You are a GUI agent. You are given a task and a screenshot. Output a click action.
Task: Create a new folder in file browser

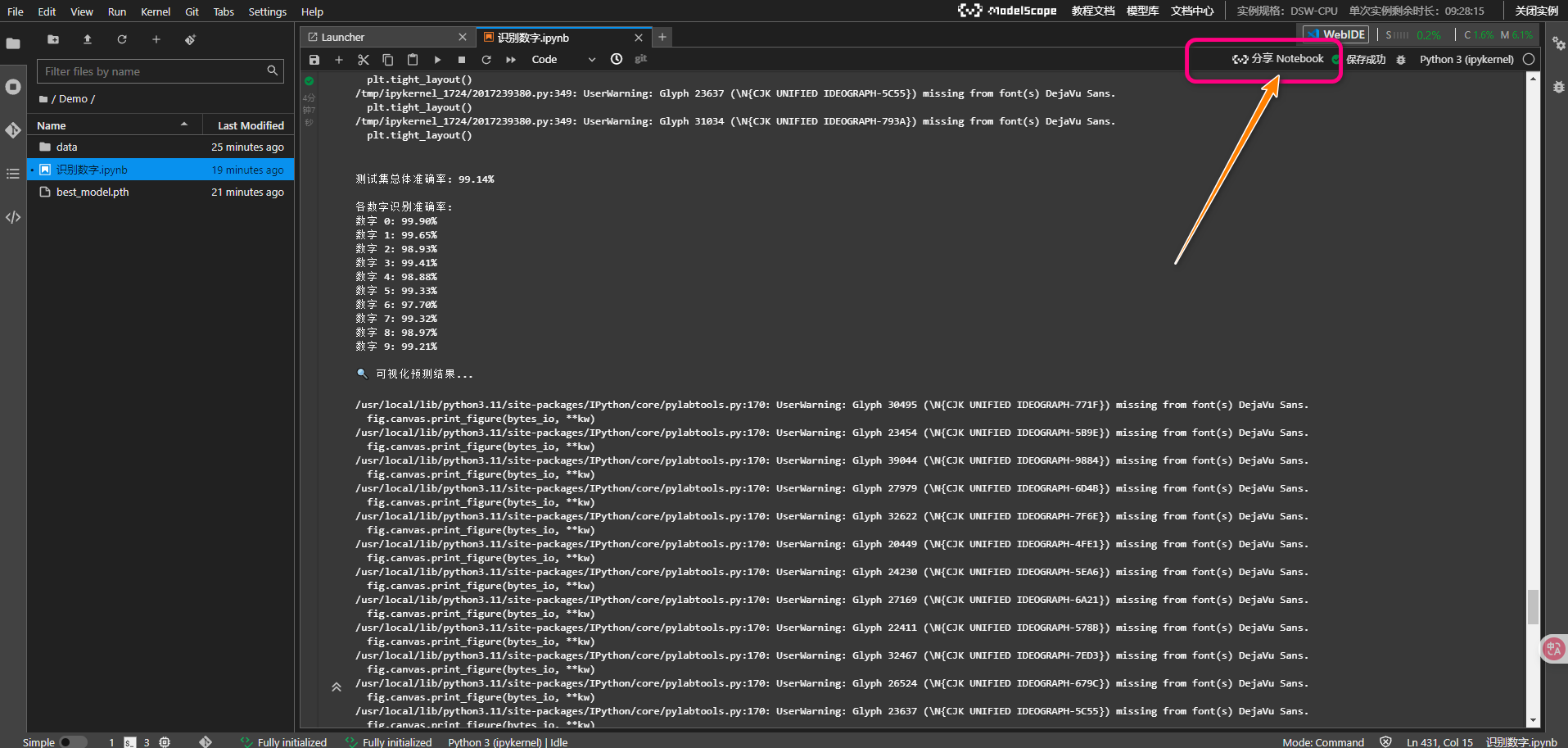click(53, 39)
